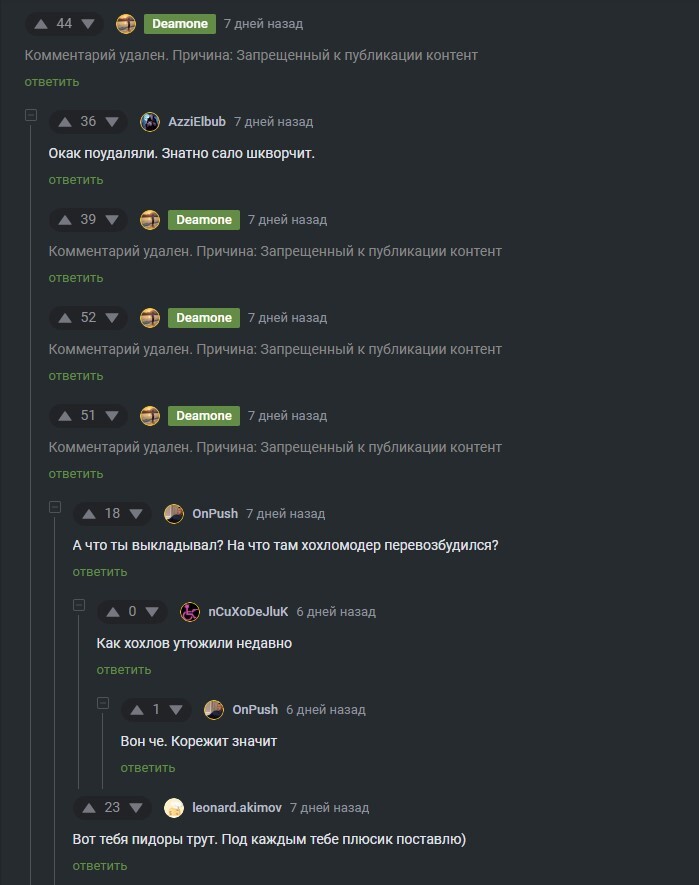699x885 pixels.
Task: Open leonard.akimov username link
Action: point(237,808)
